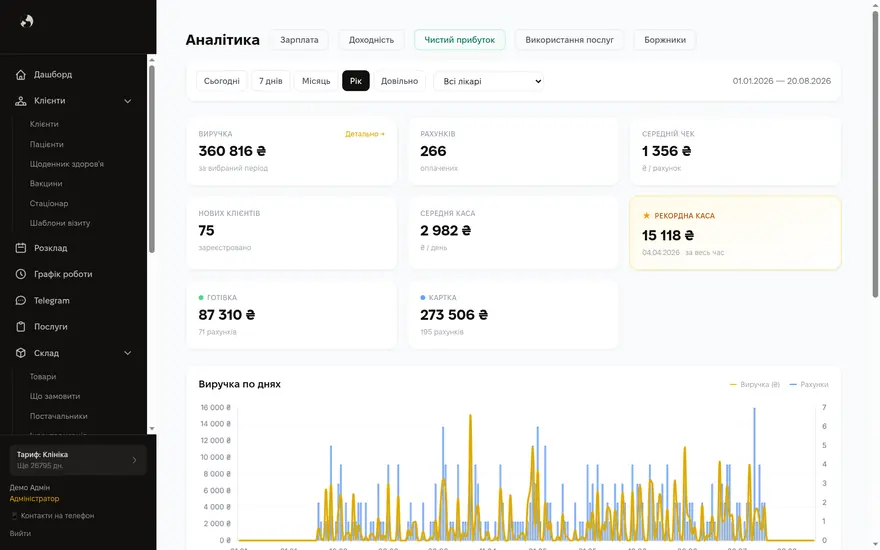Open Дашборд via its home icon
The width and height of the screenshot is (880, 550).
[21, 75]
